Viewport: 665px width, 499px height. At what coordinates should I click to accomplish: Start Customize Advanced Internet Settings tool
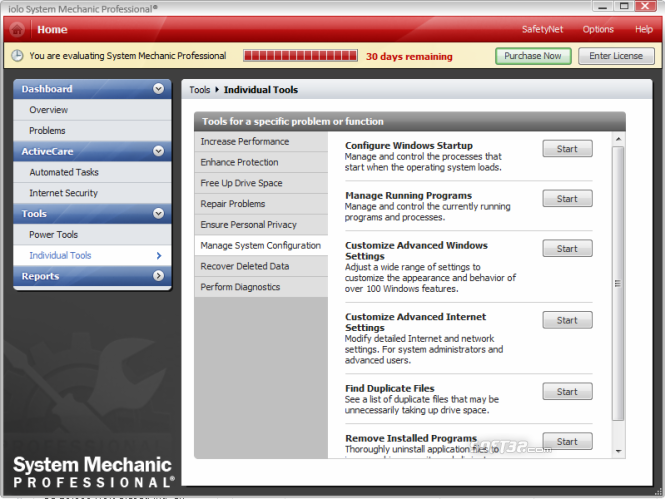[567, 321]
